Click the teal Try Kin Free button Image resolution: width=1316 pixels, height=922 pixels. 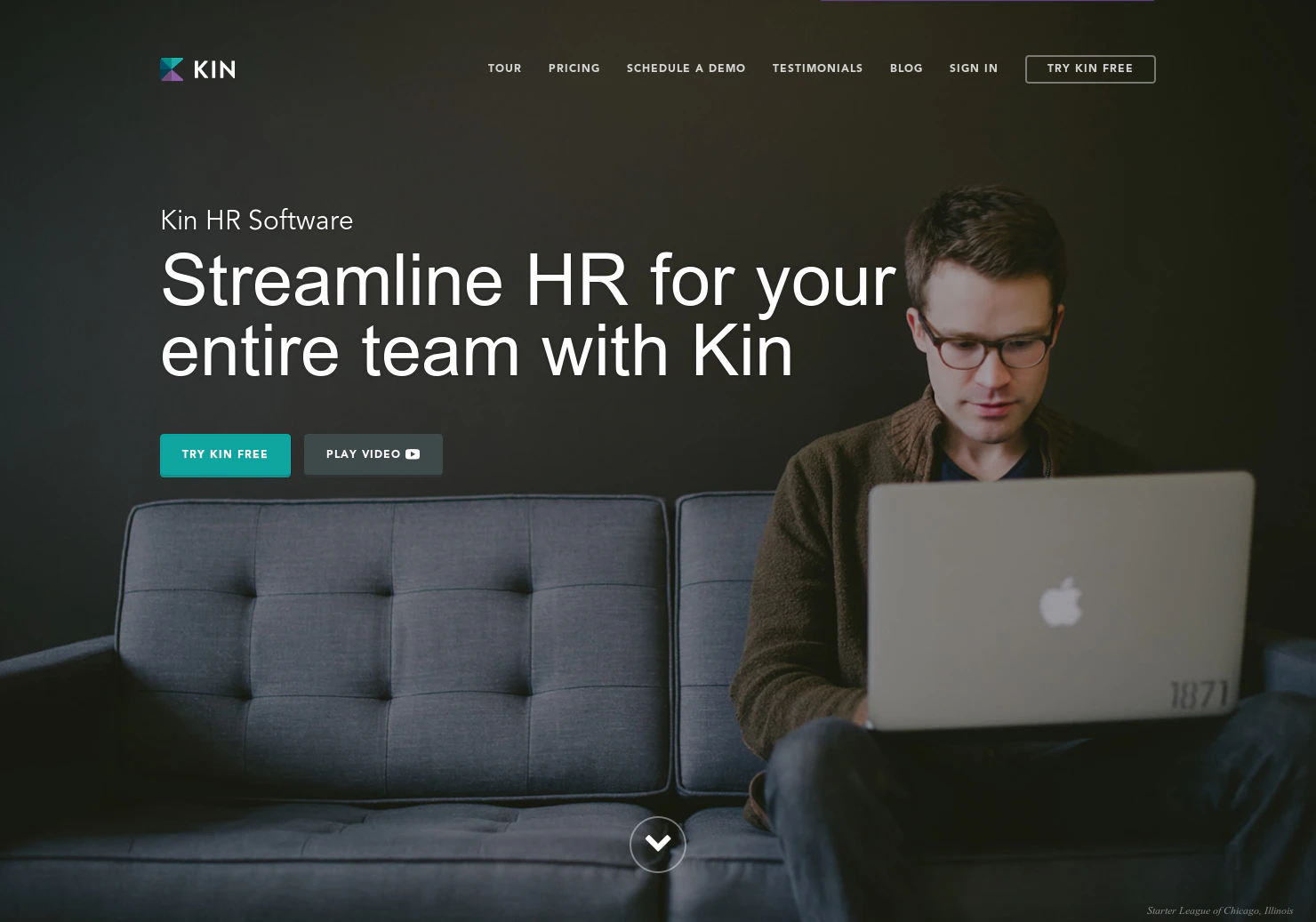(225, 455)
